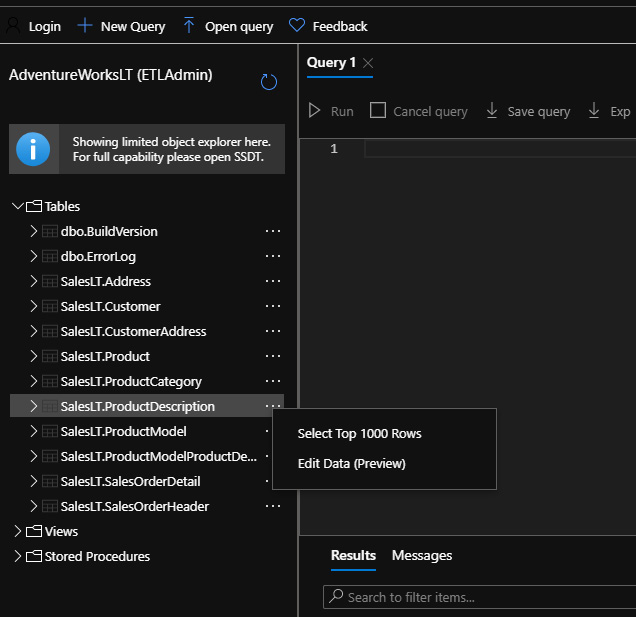Open ellipsis menu for dbo.BuildVersion
The width and height of the screenshot is (636, 617).
[x=273, y=231]
